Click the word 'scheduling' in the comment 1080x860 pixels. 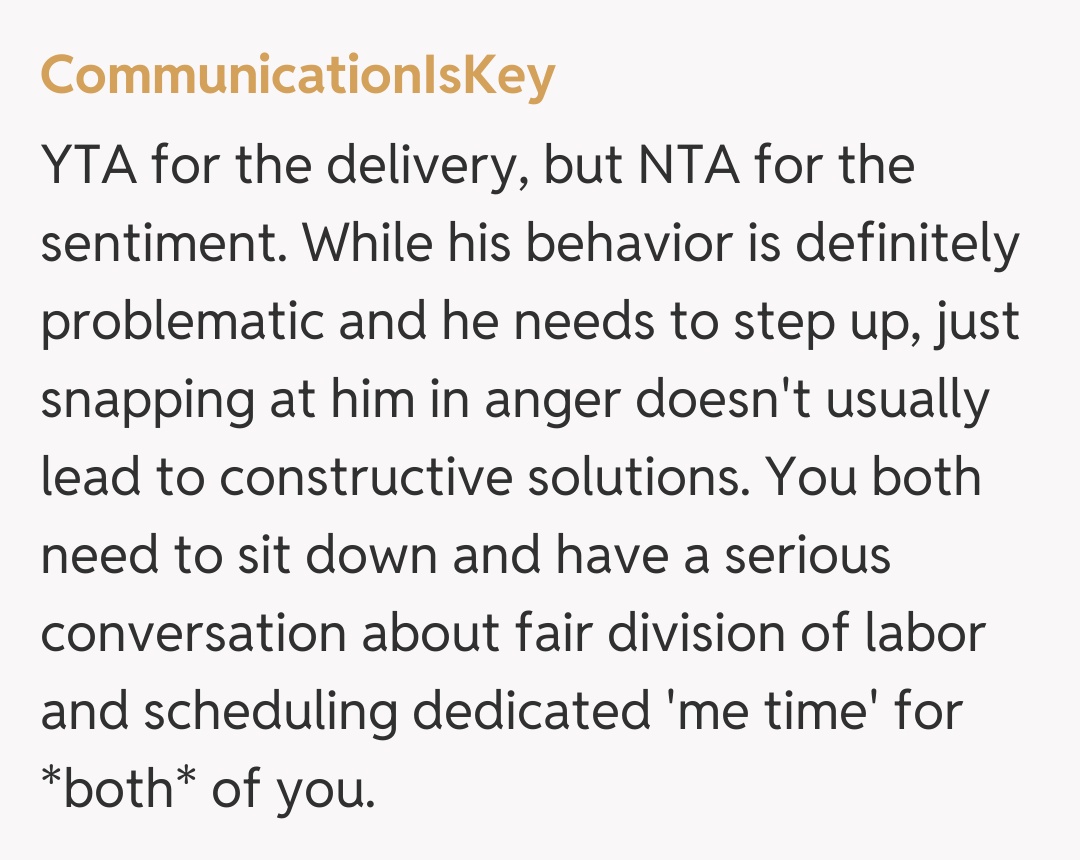(x=269, y=712)
